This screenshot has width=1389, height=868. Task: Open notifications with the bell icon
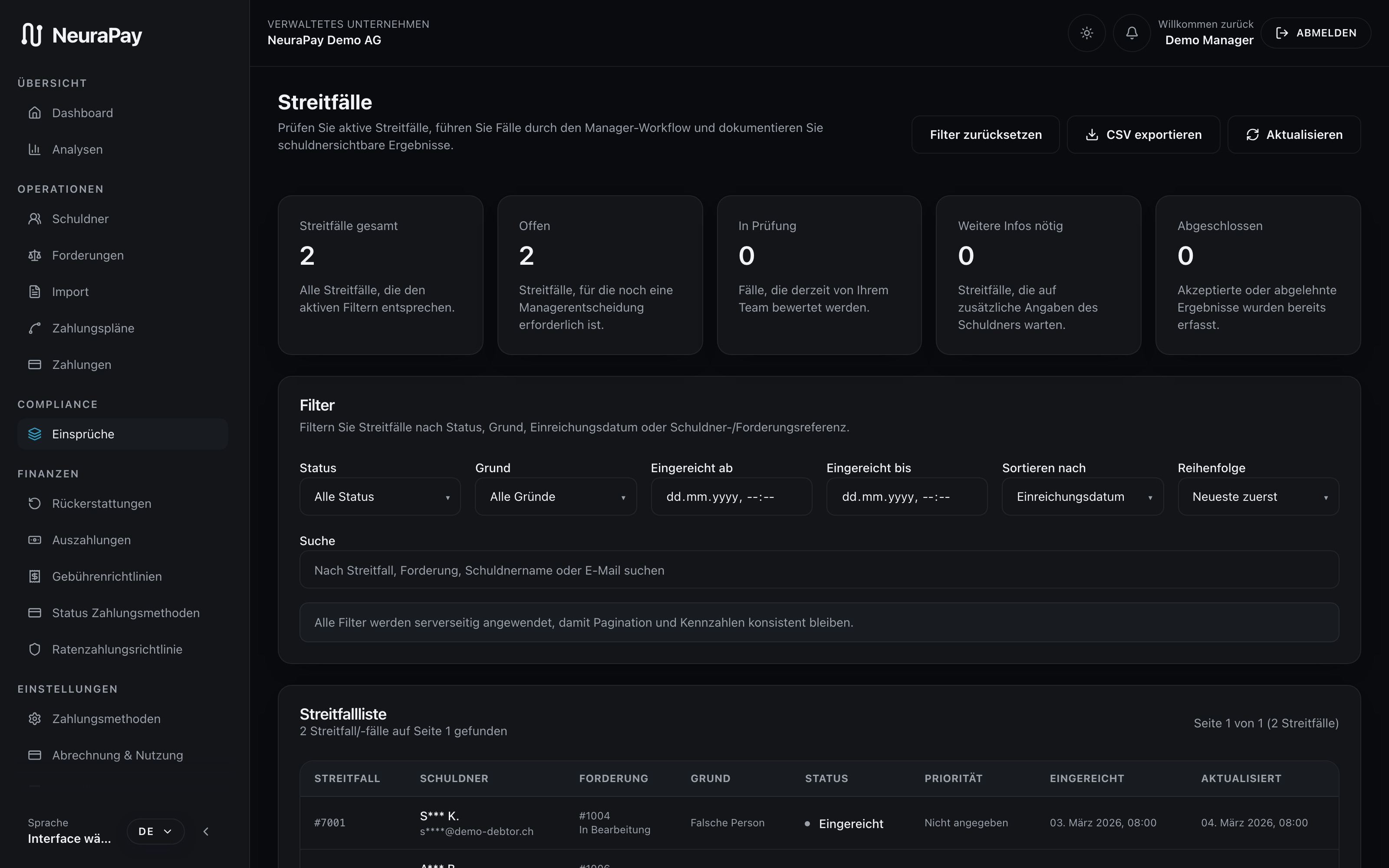tap(1132, 33)
